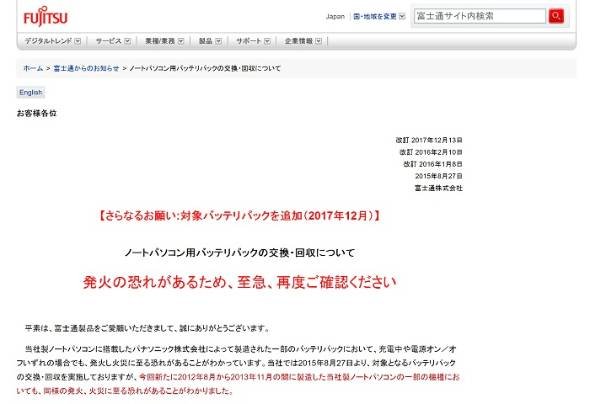The height and width of the screenshot is (404, 590).
Task: Click the revision date 改訂 2016年2月10日
Action: 431,152
